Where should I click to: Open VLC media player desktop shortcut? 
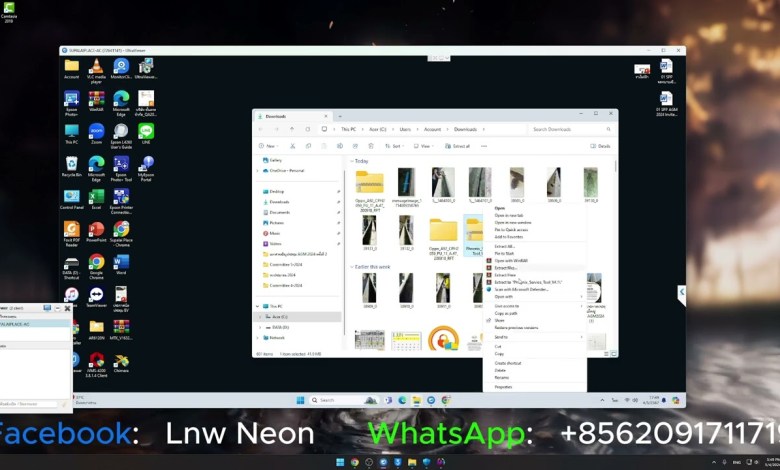[x=96, y=66]
